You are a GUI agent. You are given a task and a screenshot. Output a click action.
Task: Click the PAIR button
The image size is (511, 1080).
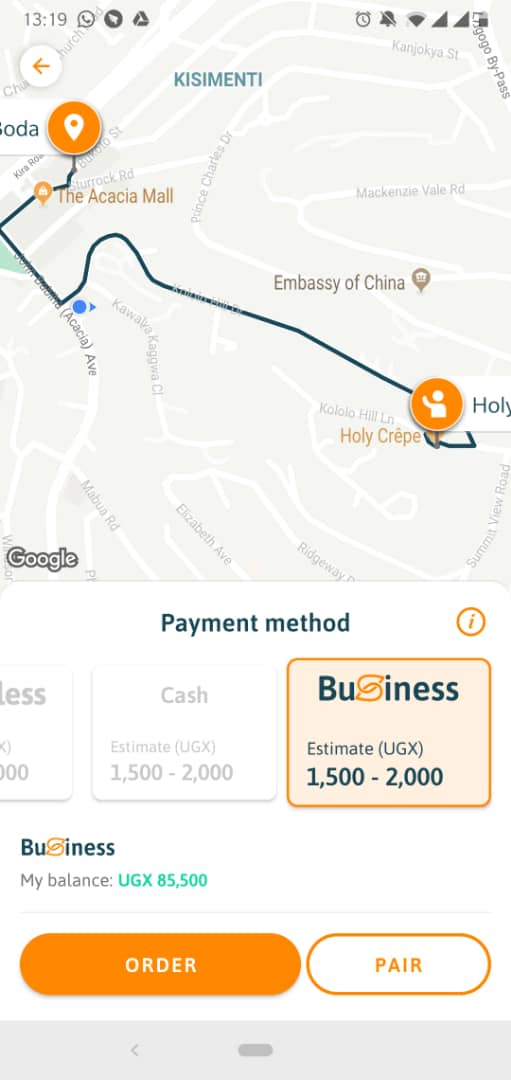tap(399, 964)
